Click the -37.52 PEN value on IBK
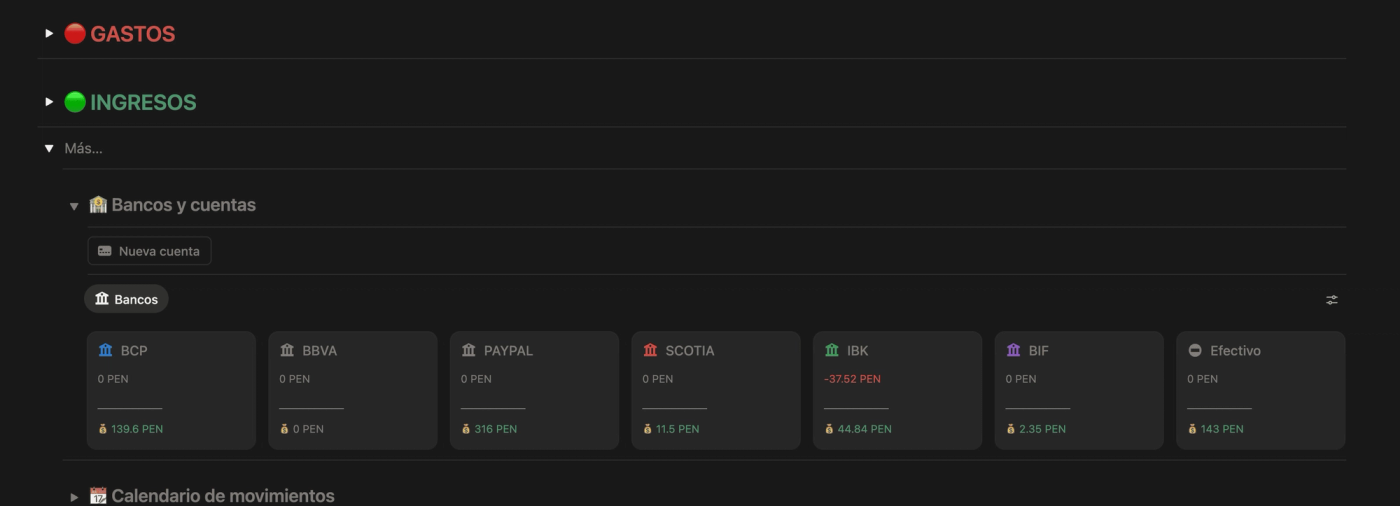 tap(852, 379)
